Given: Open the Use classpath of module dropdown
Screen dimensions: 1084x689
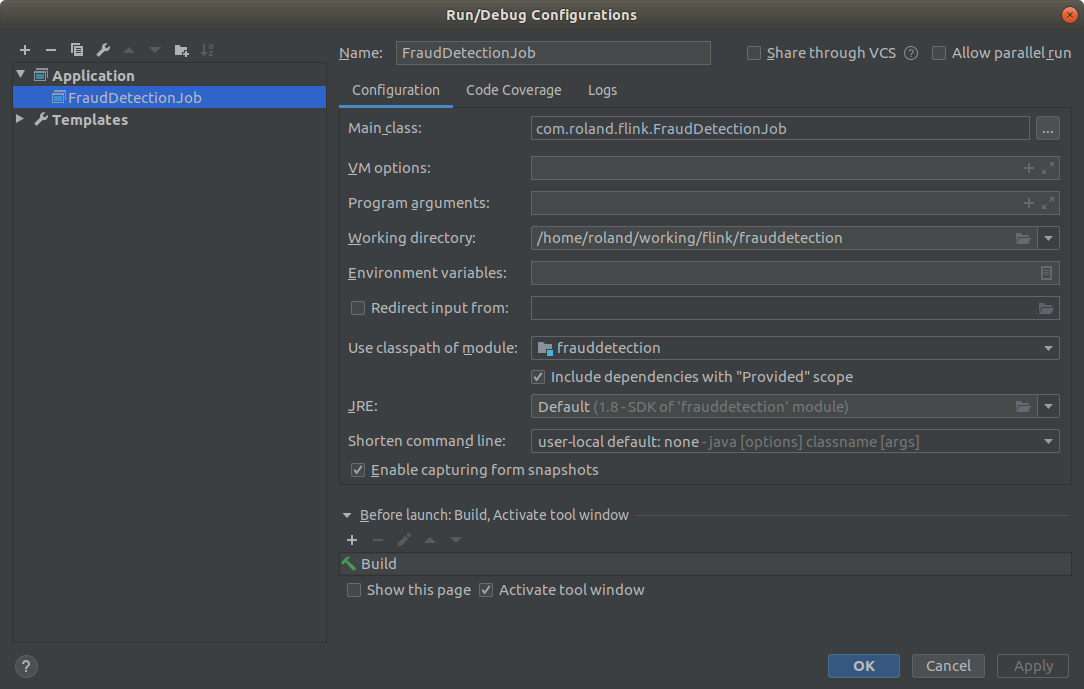Looking at the screenshot, I should [1048, 348].
